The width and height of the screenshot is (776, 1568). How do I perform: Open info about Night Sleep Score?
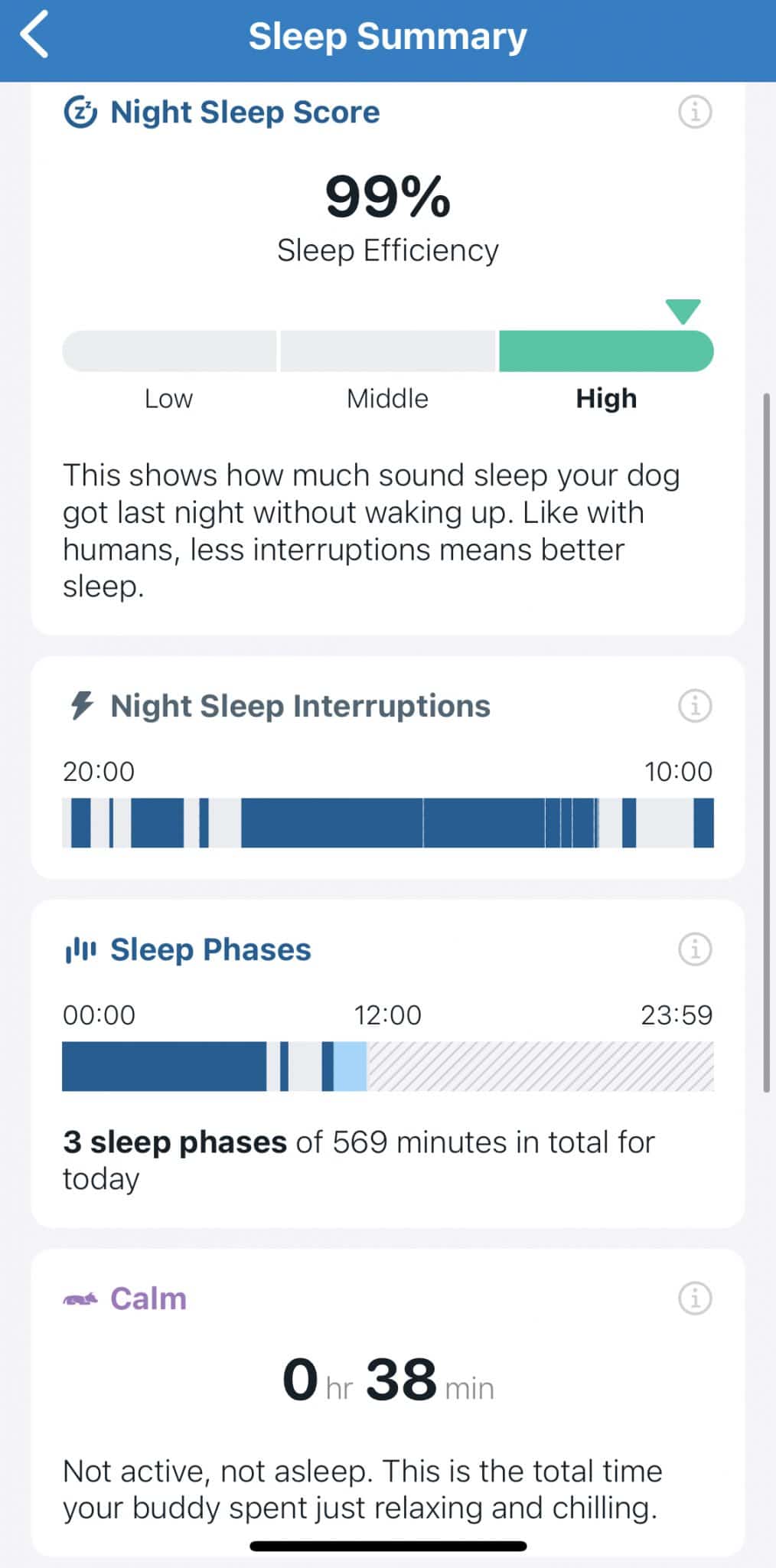[694, 113]
